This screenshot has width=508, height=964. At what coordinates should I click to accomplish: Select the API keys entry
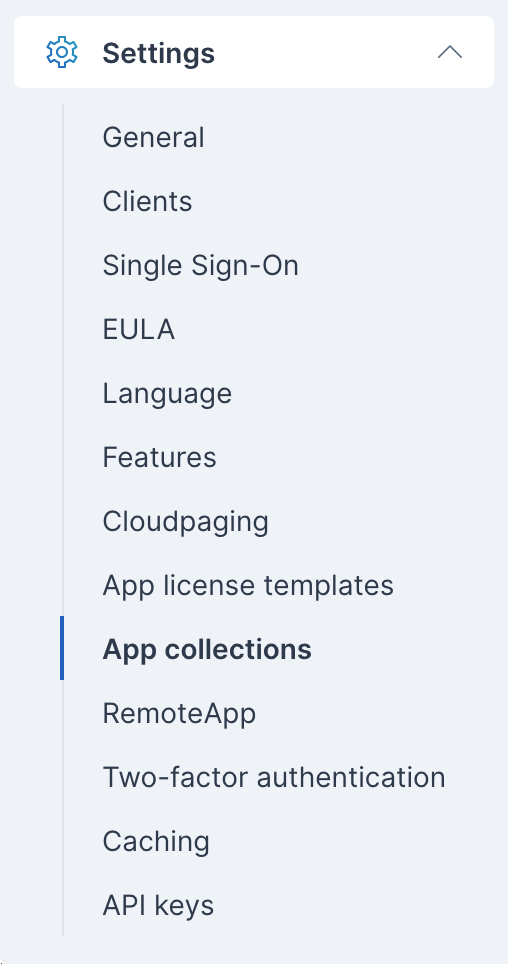158,905
